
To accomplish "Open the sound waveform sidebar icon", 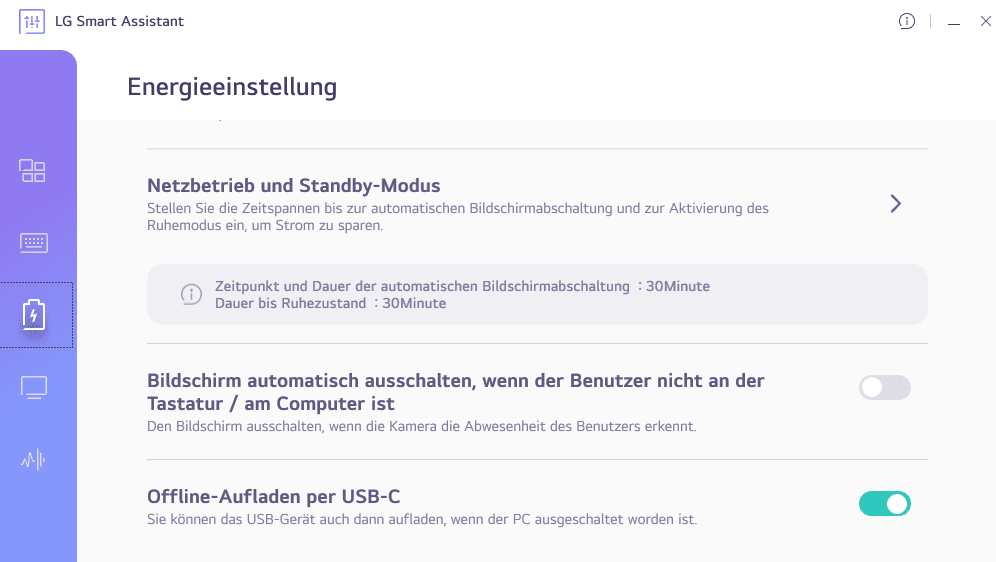I will pyautogui.click(x=34, y=459).
